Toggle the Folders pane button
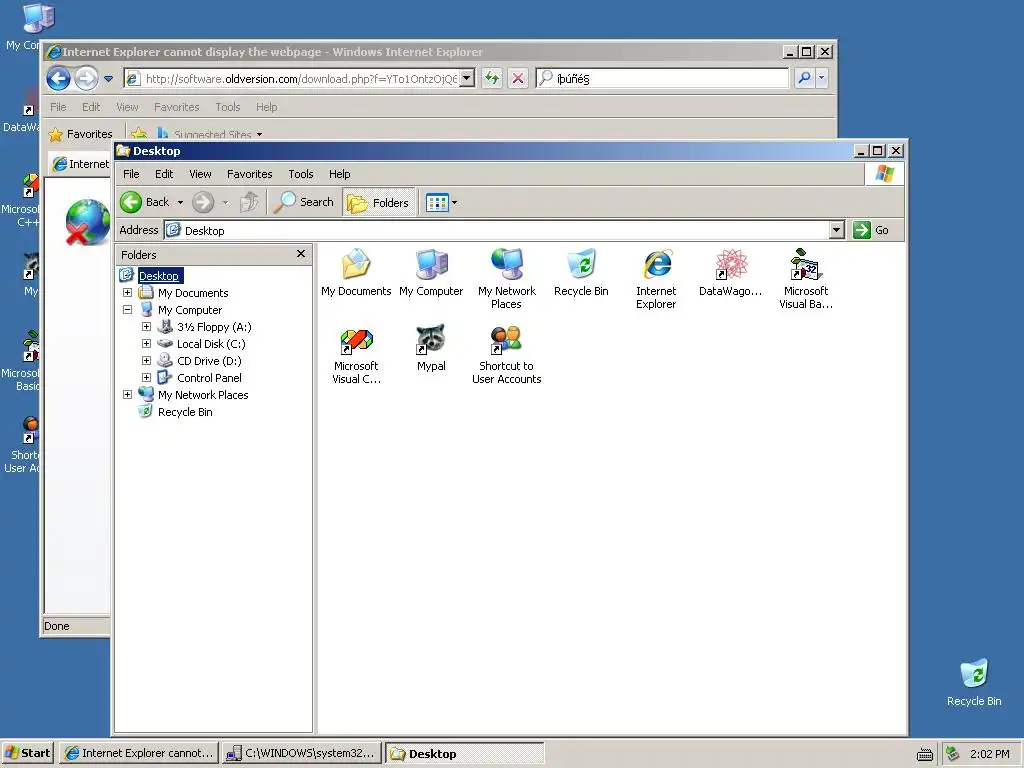Screen dimensions: 1024x768 pos(379,202)
